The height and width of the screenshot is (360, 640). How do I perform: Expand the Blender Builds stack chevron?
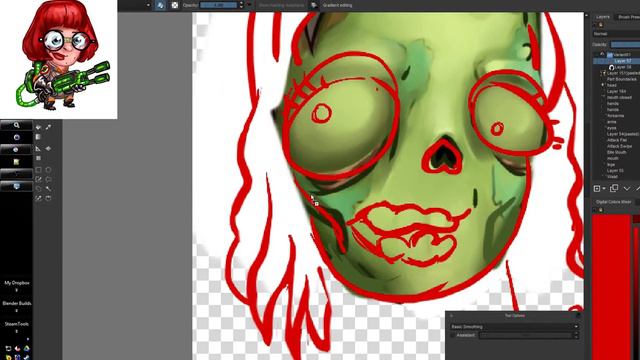point(16,311)
